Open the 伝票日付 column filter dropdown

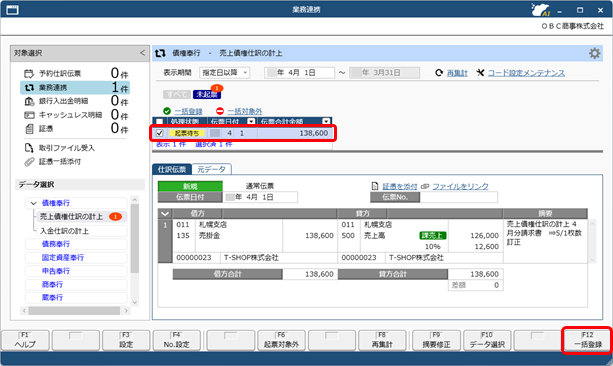pyautogui.click(x=251, y=122)
